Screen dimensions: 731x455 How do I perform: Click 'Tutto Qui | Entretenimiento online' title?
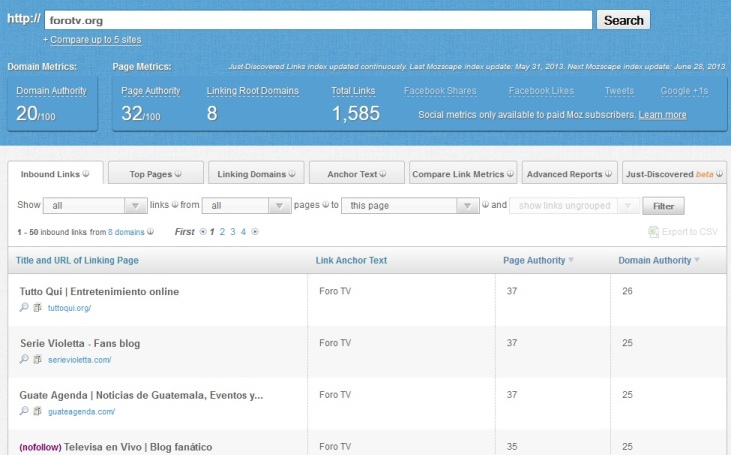pos(99,291)
